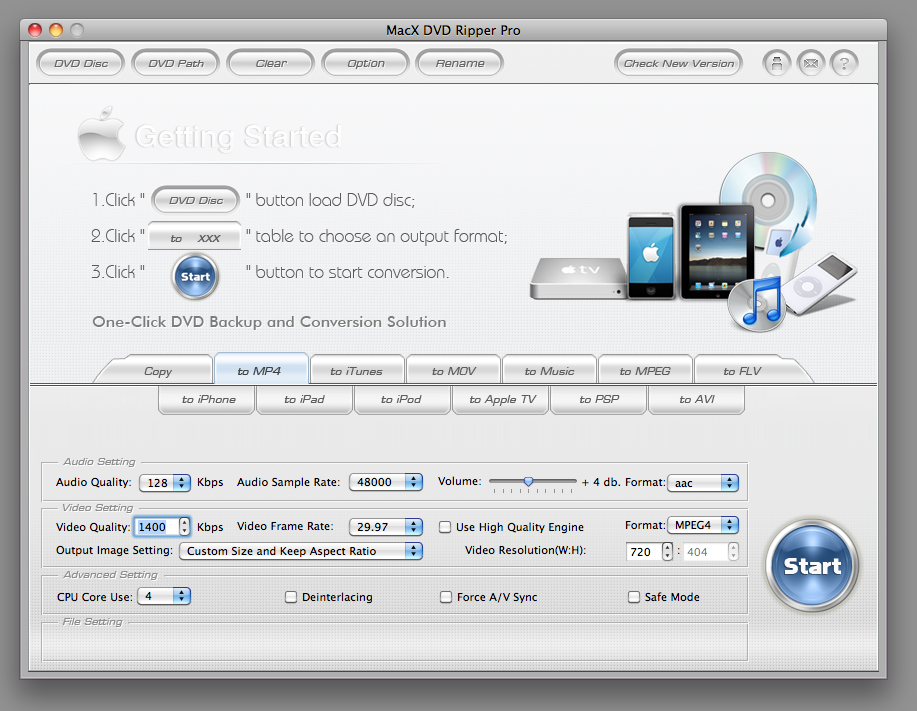
Task: Click the Rename button
Action: pos(460,63)
